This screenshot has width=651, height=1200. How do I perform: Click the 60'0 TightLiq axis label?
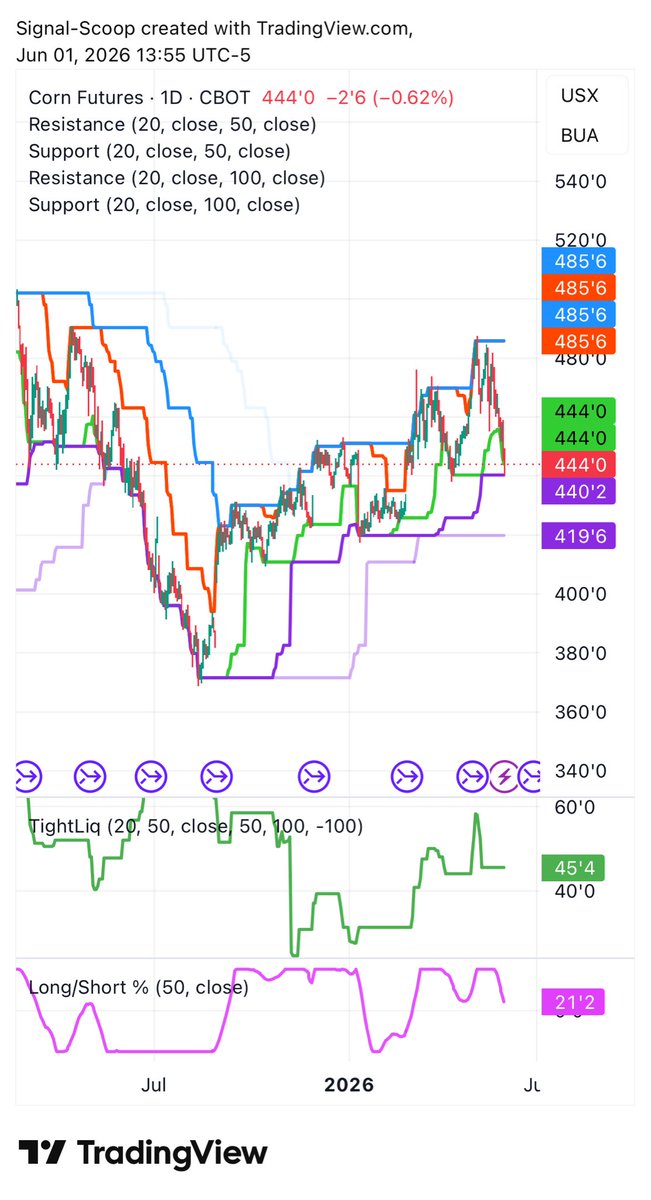click(577, 806)
